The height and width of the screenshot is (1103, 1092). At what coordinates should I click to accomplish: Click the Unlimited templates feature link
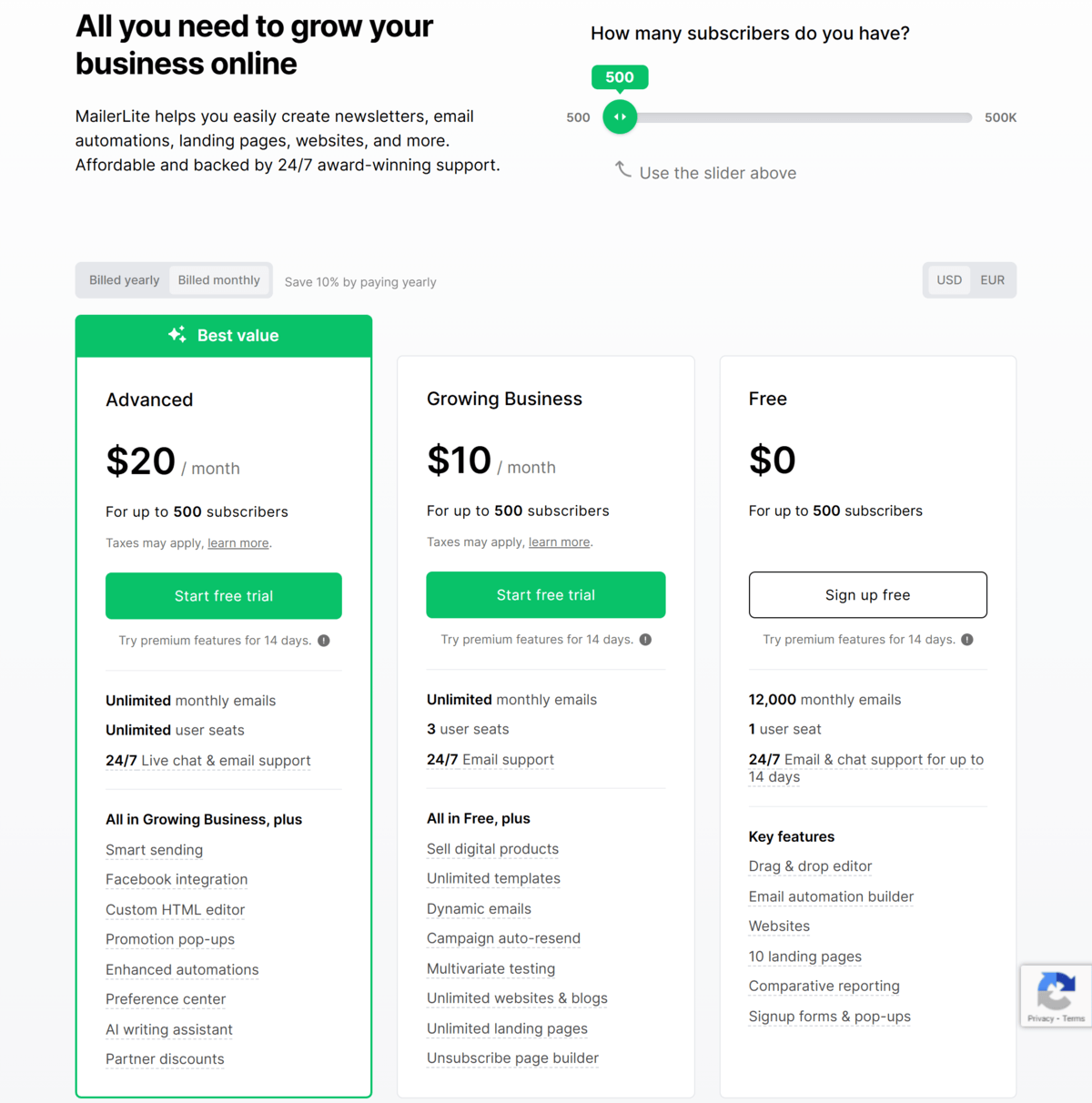(493, 878)
